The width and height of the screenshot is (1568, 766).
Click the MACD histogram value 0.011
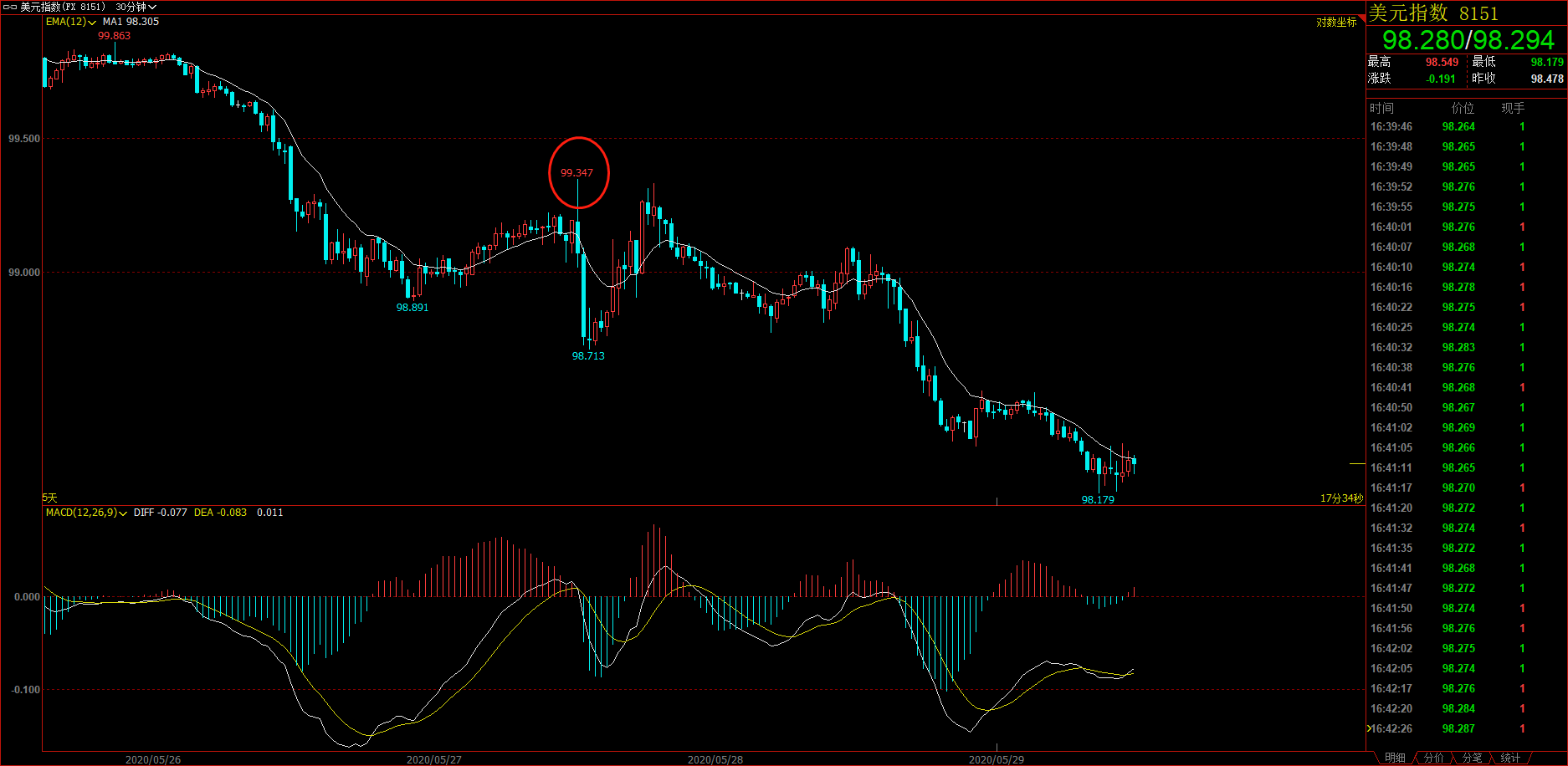point(269,513)
